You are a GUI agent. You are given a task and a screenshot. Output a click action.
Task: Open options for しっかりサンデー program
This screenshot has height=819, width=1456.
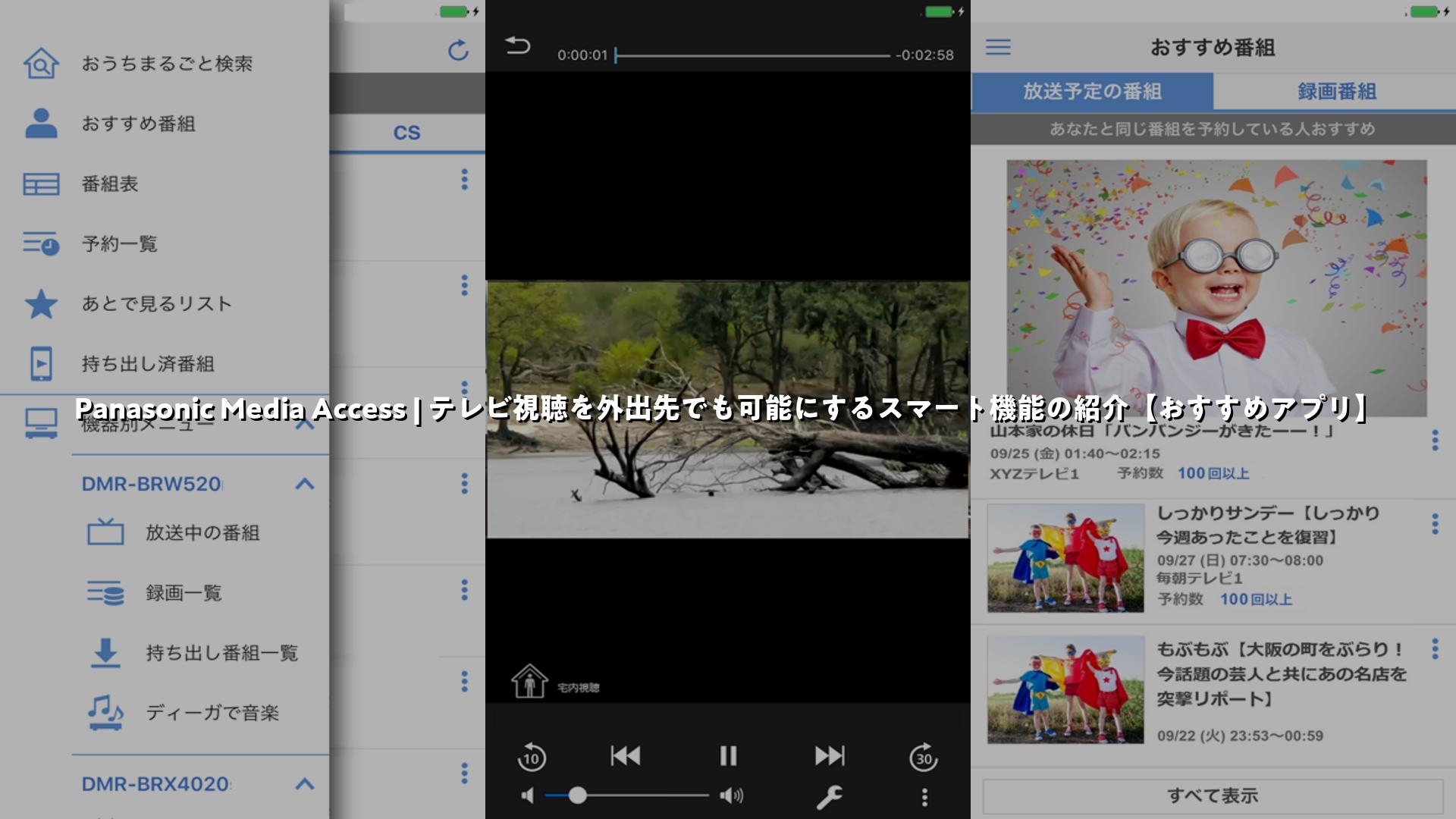pos(1435,523)
